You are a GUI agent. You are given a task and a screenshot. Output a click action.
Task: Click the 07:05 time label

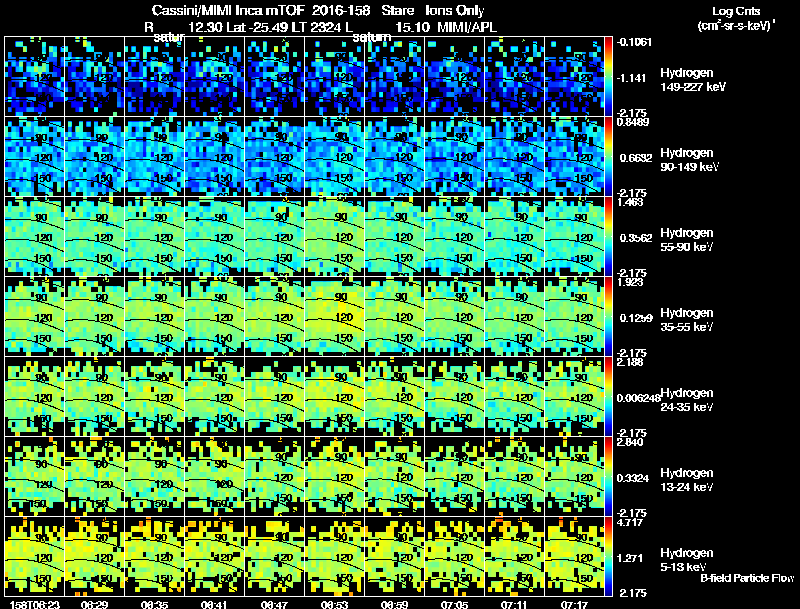454,604
